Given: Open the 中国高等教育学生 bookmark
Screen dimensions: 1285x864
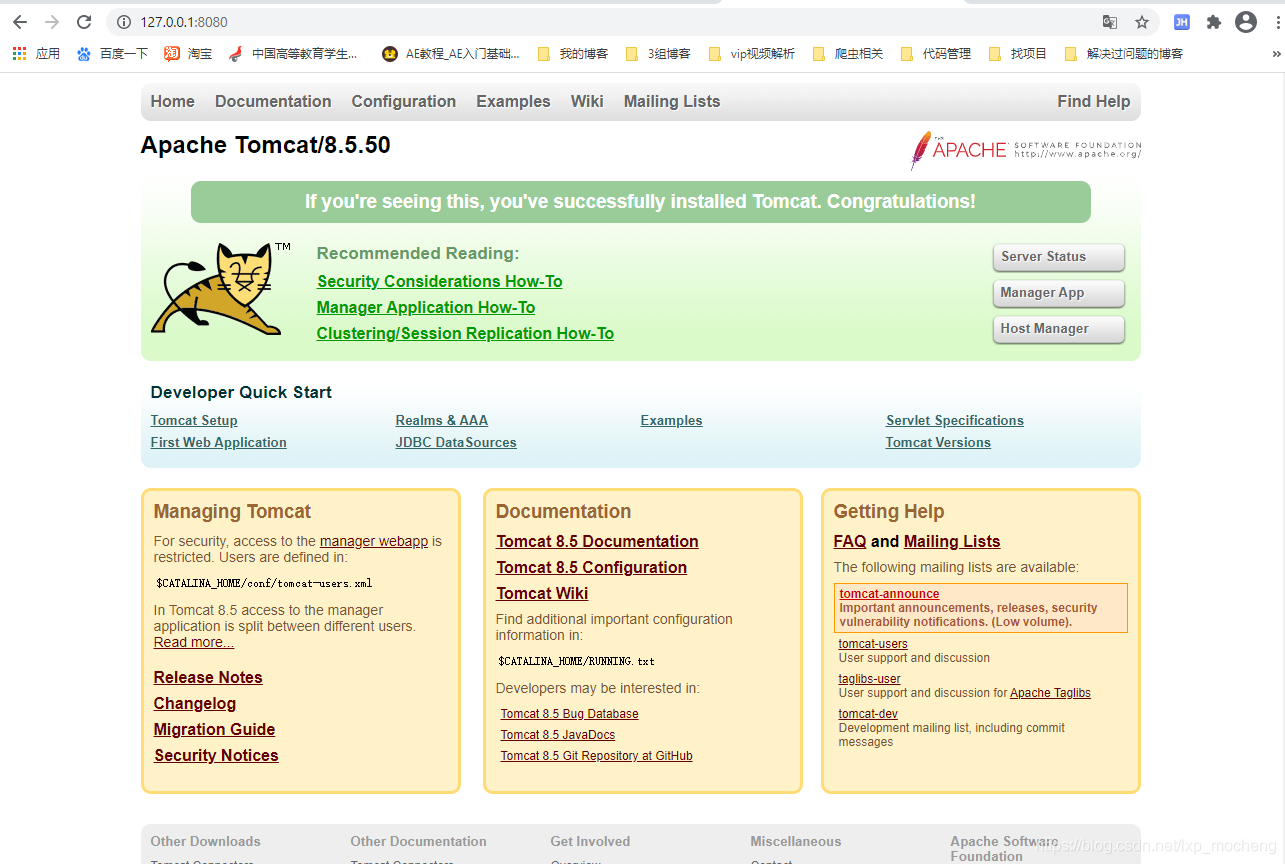Looking at the screenshot, I should click(x=293, y=54).
